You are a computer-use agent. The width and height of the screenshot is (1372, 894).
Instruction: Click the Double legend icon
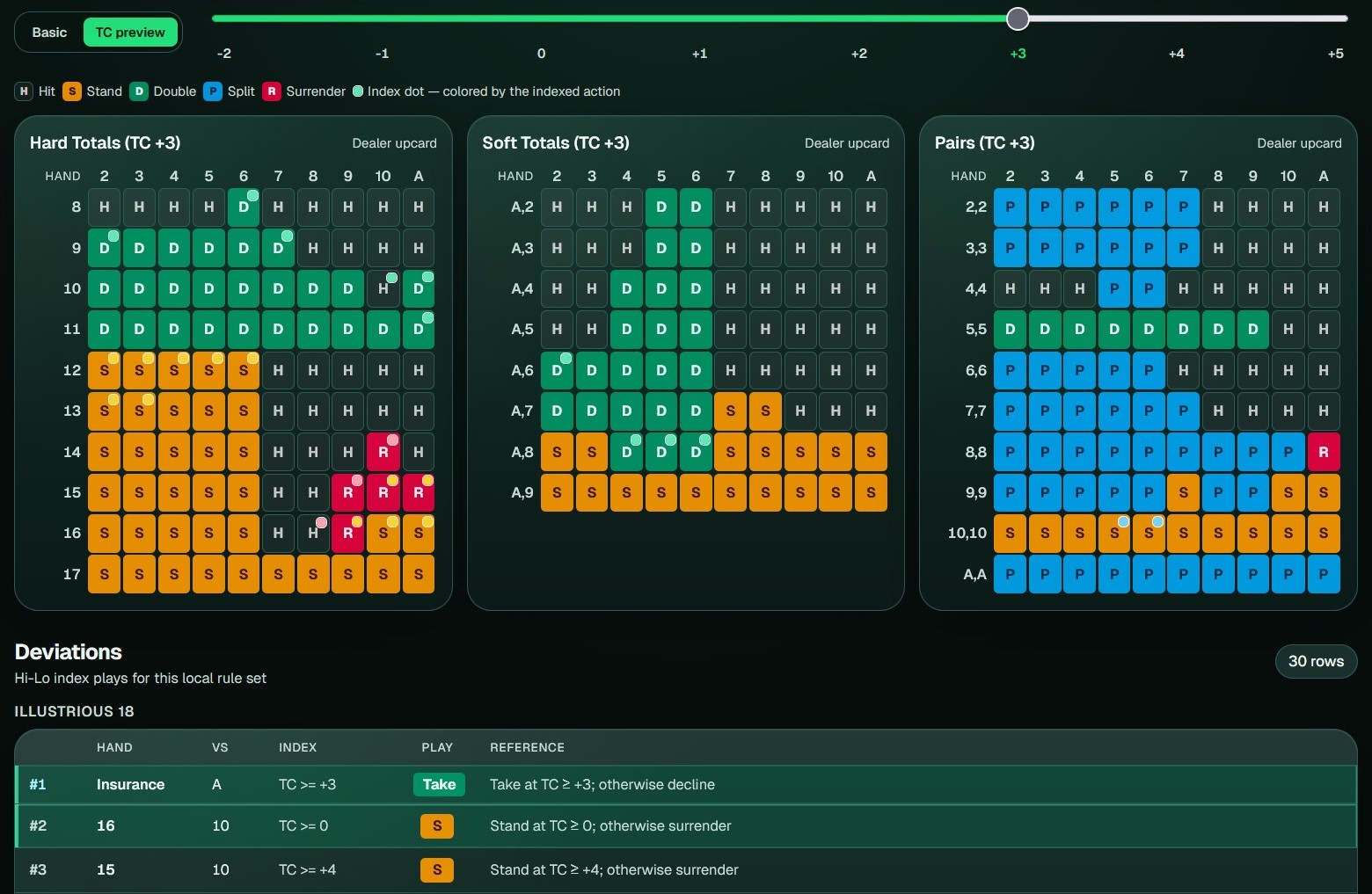coord(139,91)
